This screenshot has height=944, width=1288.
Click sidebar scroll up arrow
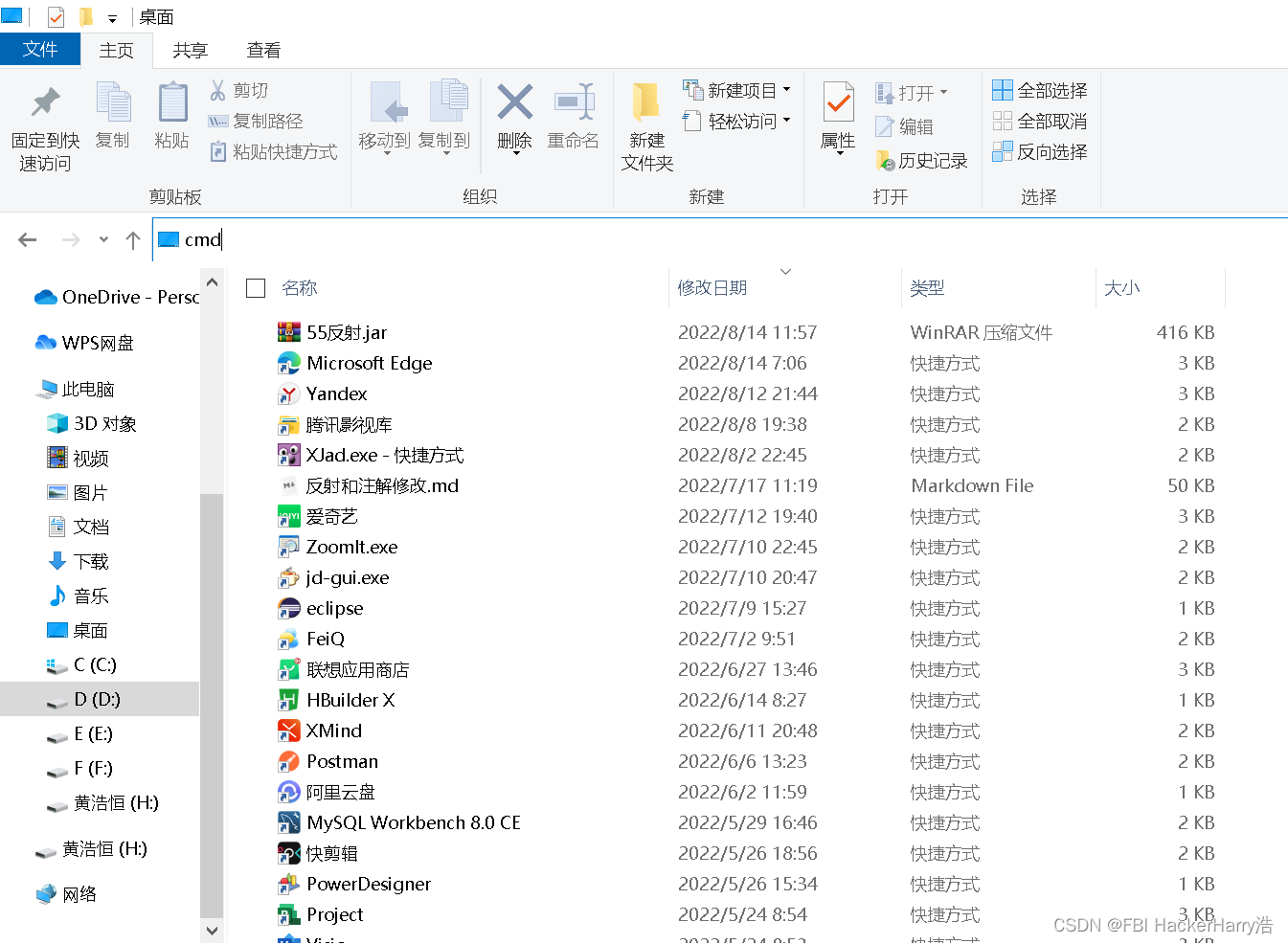click(212, 282)
